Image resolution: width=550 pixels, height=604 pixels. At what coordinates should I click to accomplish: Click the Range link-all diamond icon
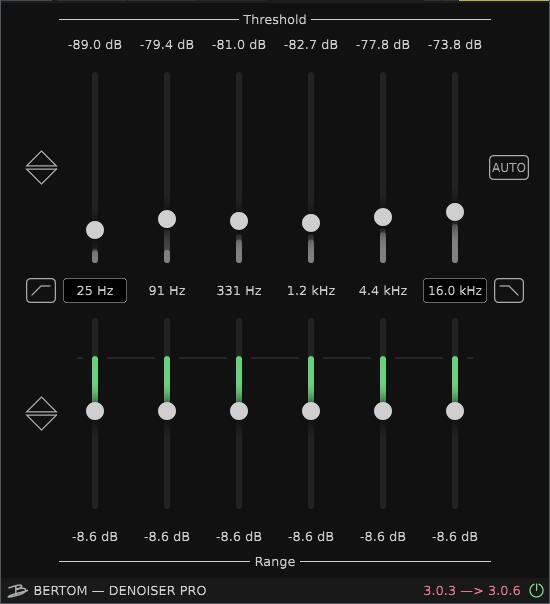click(x=41, y=413)
